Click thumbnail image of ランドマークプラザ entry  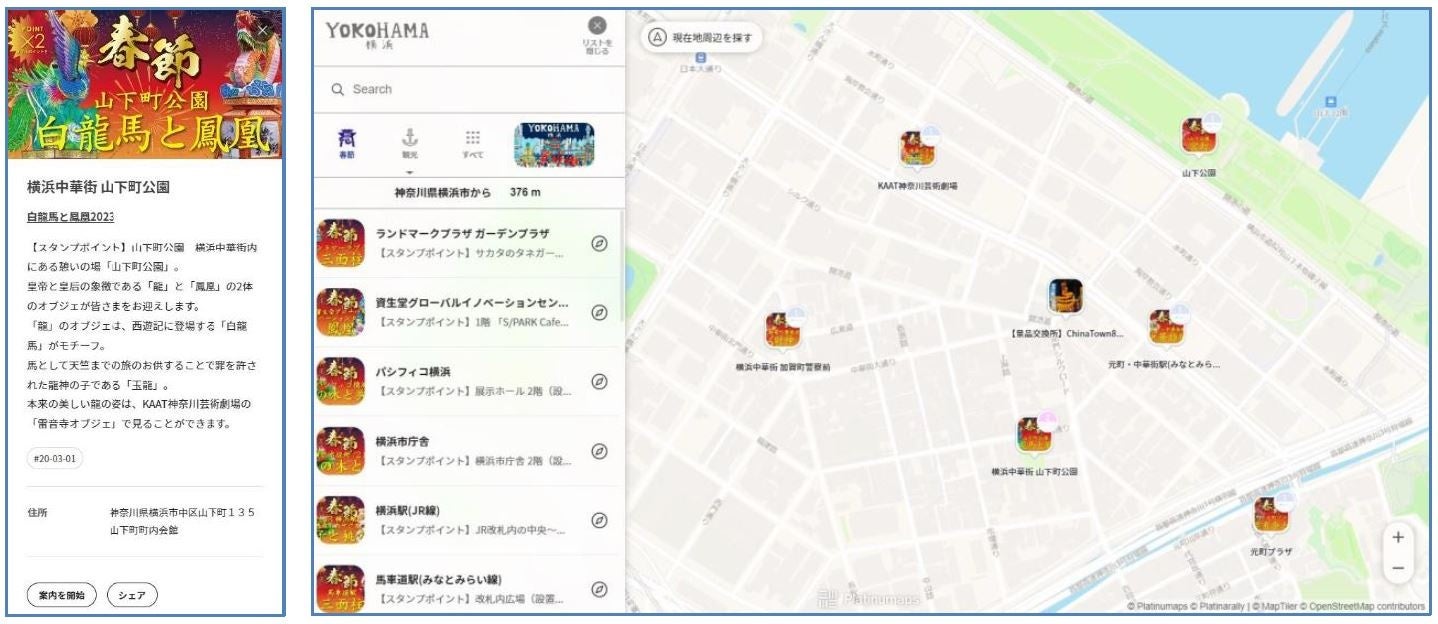340,243
